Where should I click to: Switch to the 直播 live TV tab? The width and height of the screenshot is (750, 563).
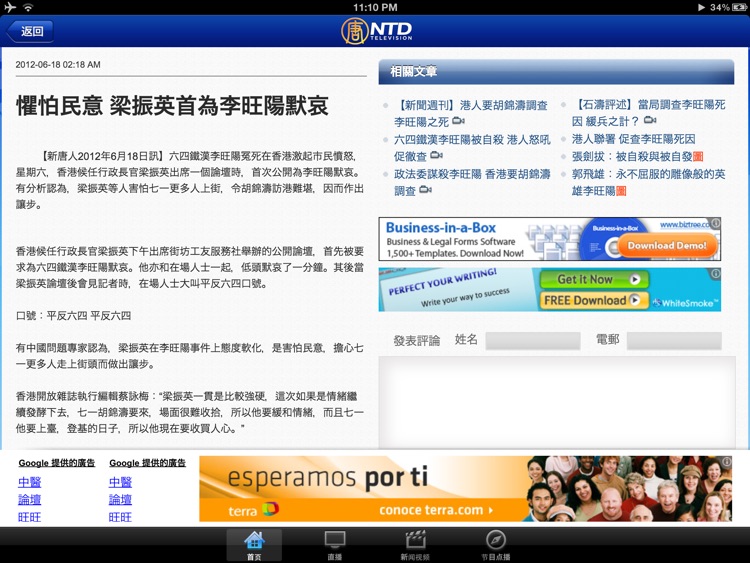(x=335, y=545)
